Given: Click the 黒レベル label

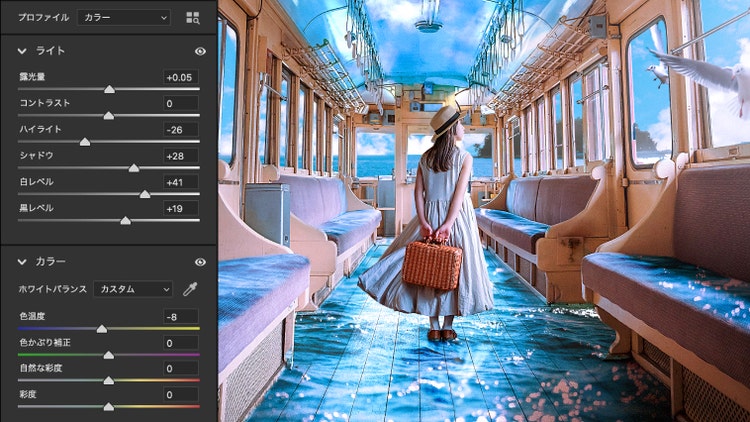Looking at the screenshot, I should point(36,208).
